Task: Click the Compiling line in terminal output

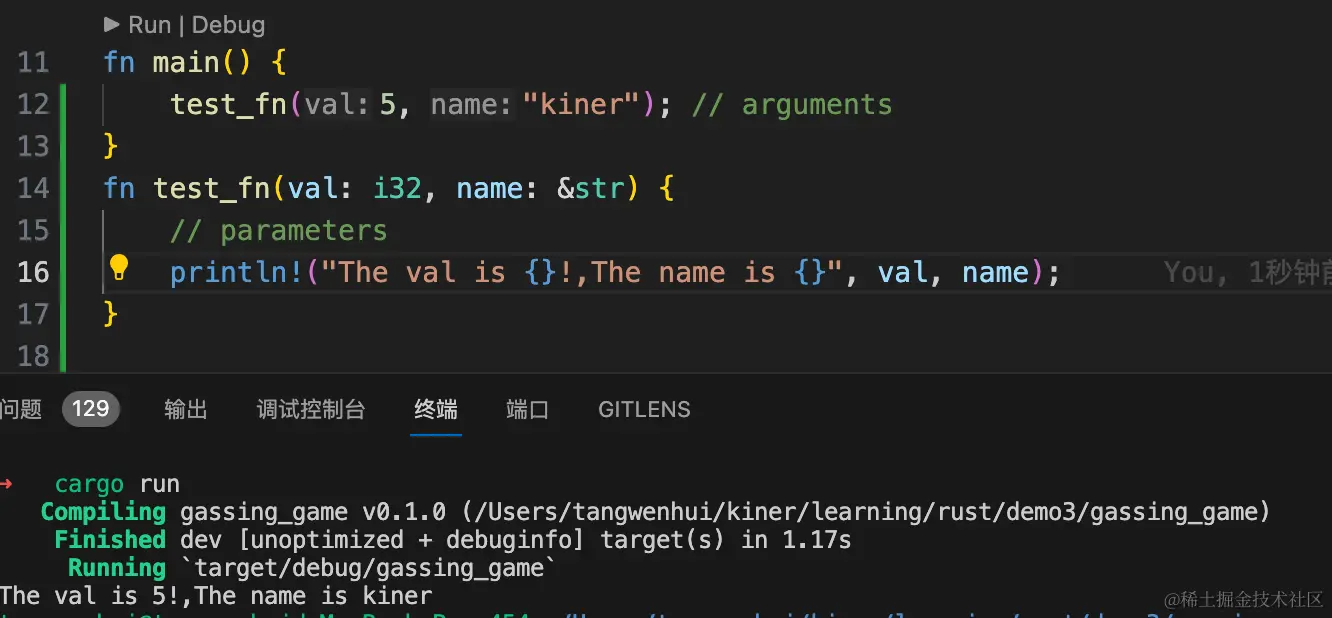Action: [x=656, y=512]
